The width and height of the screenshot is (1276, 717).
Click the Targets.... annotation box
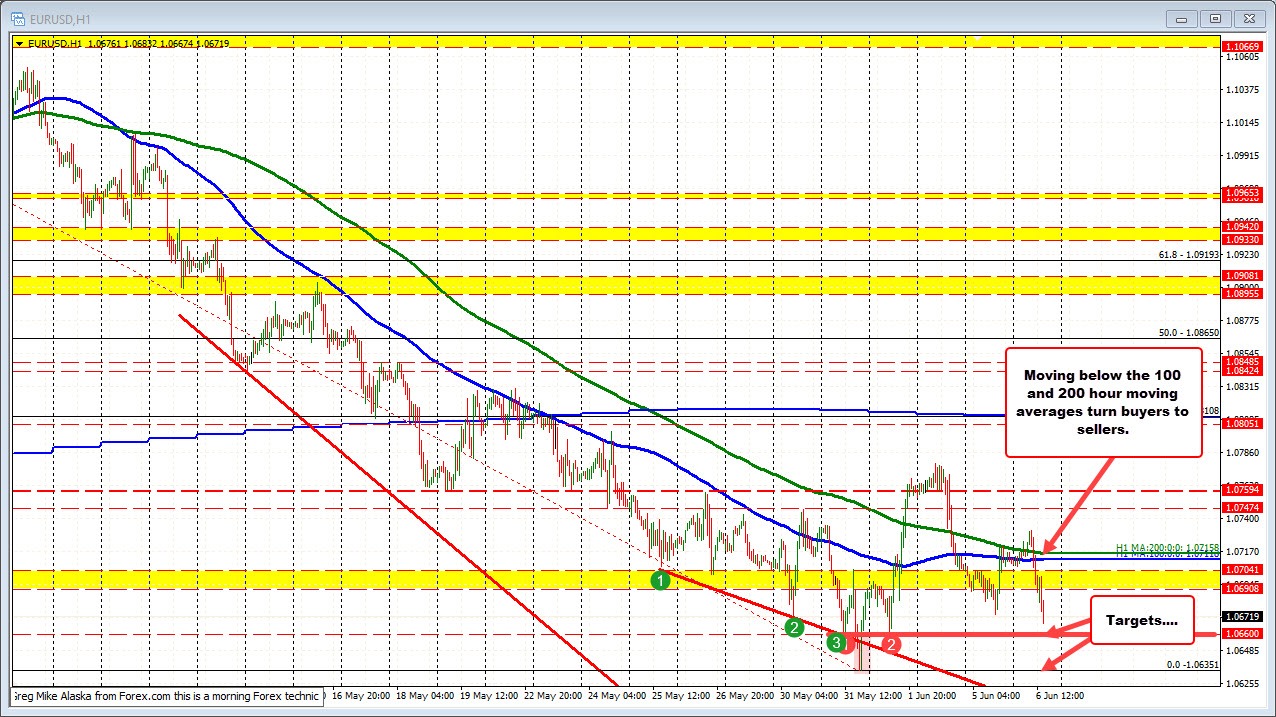1142,620
